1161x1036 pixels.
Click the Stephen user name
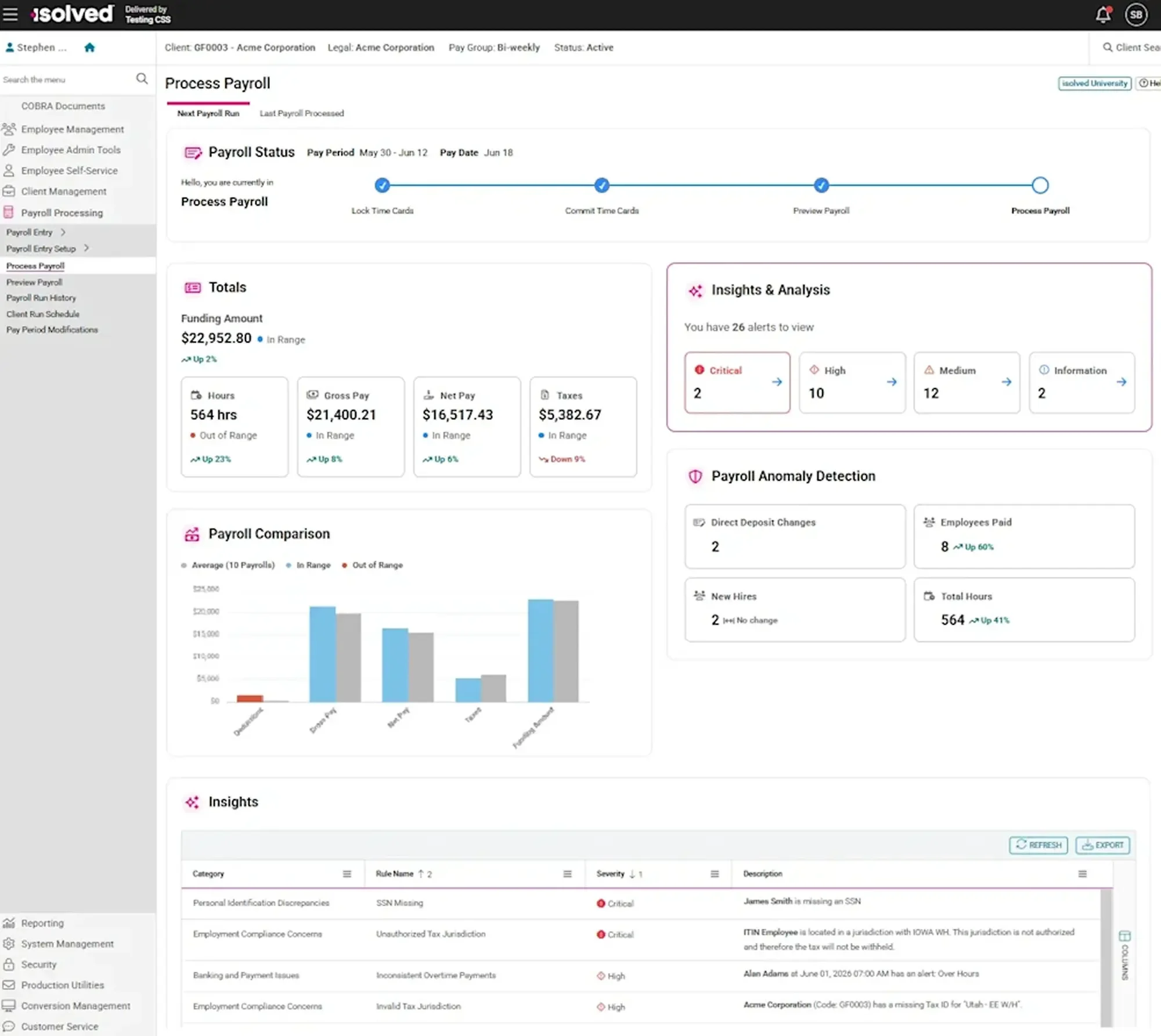click(42, 48)
